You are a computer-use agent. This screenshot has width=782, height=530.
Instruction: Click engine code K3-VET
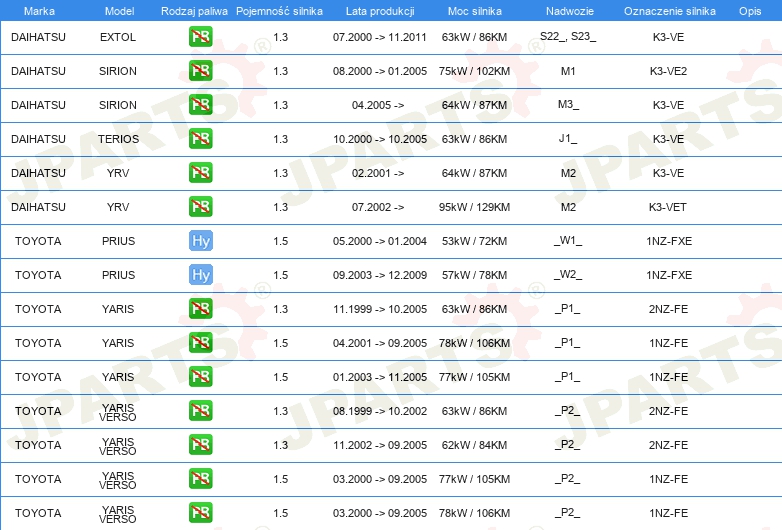coord(668,207)
